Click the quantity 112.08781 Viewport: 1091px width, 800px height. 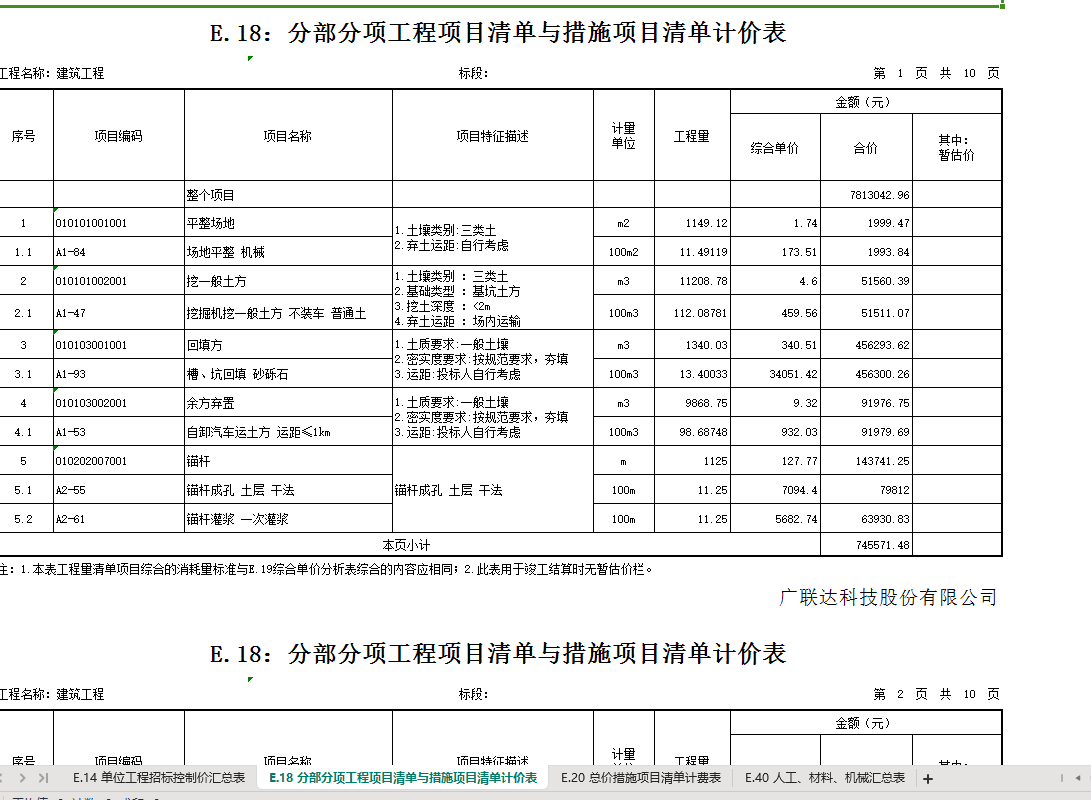tap(692, 313)
